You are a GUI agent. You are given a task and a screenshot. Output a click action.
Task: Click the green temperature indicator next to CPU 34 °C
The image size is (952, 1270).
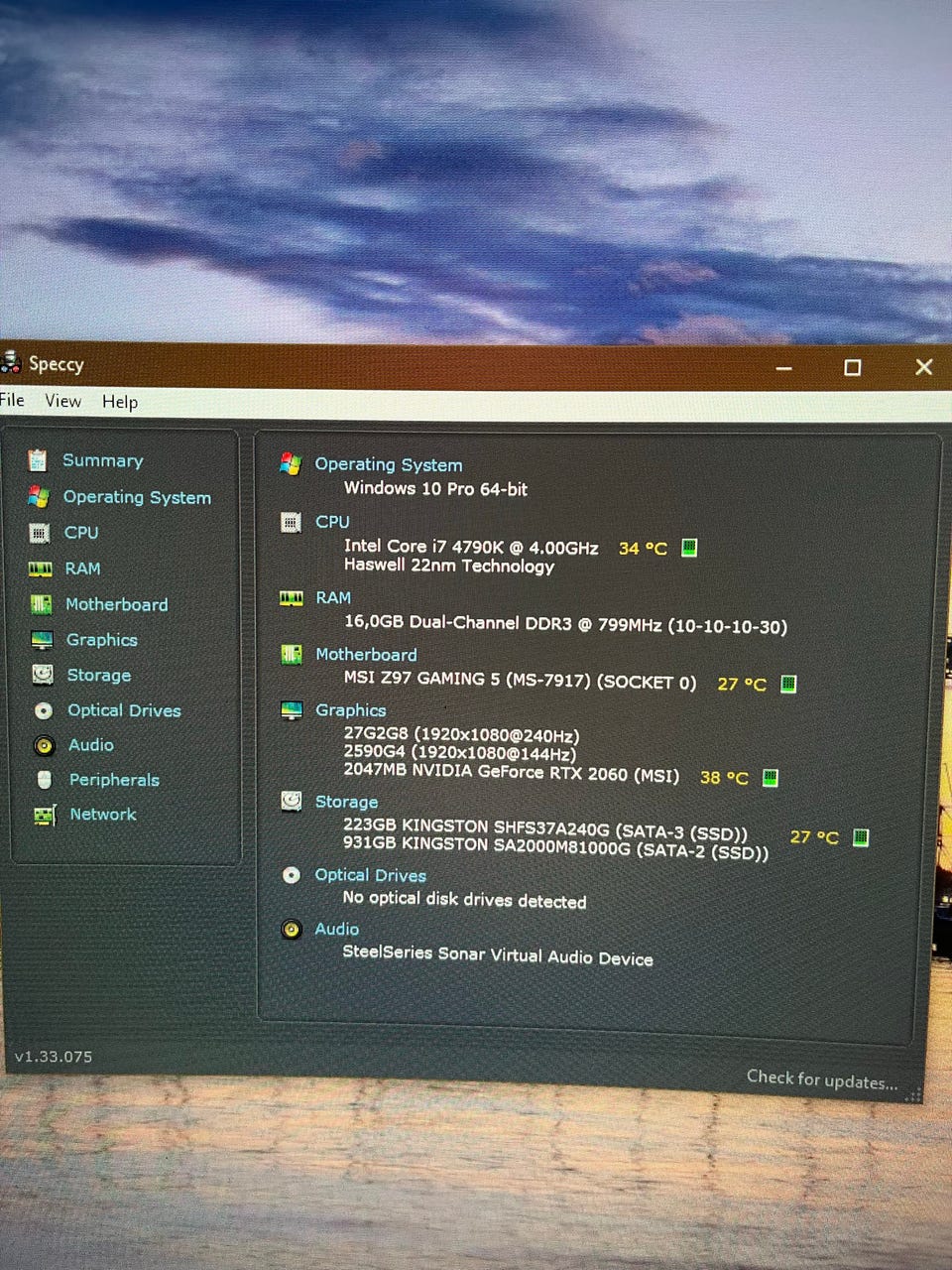[x=690, y=548]
